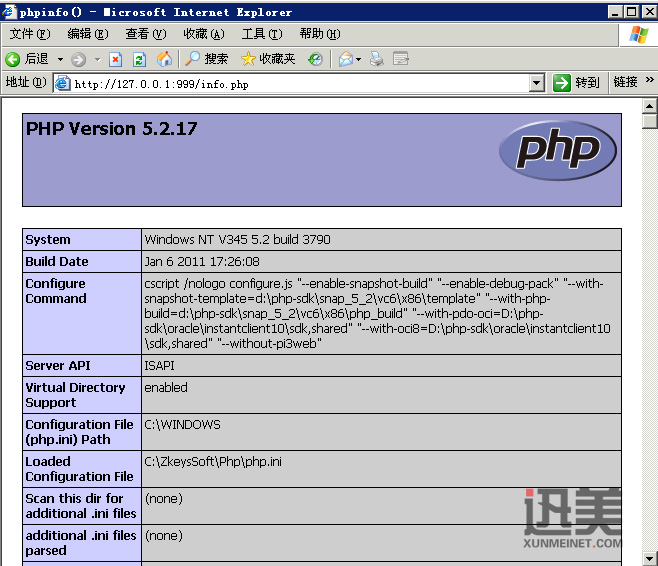Screen dimensions: 658x566
Task: Click the Windows flag logo
Action: [638, 34]
